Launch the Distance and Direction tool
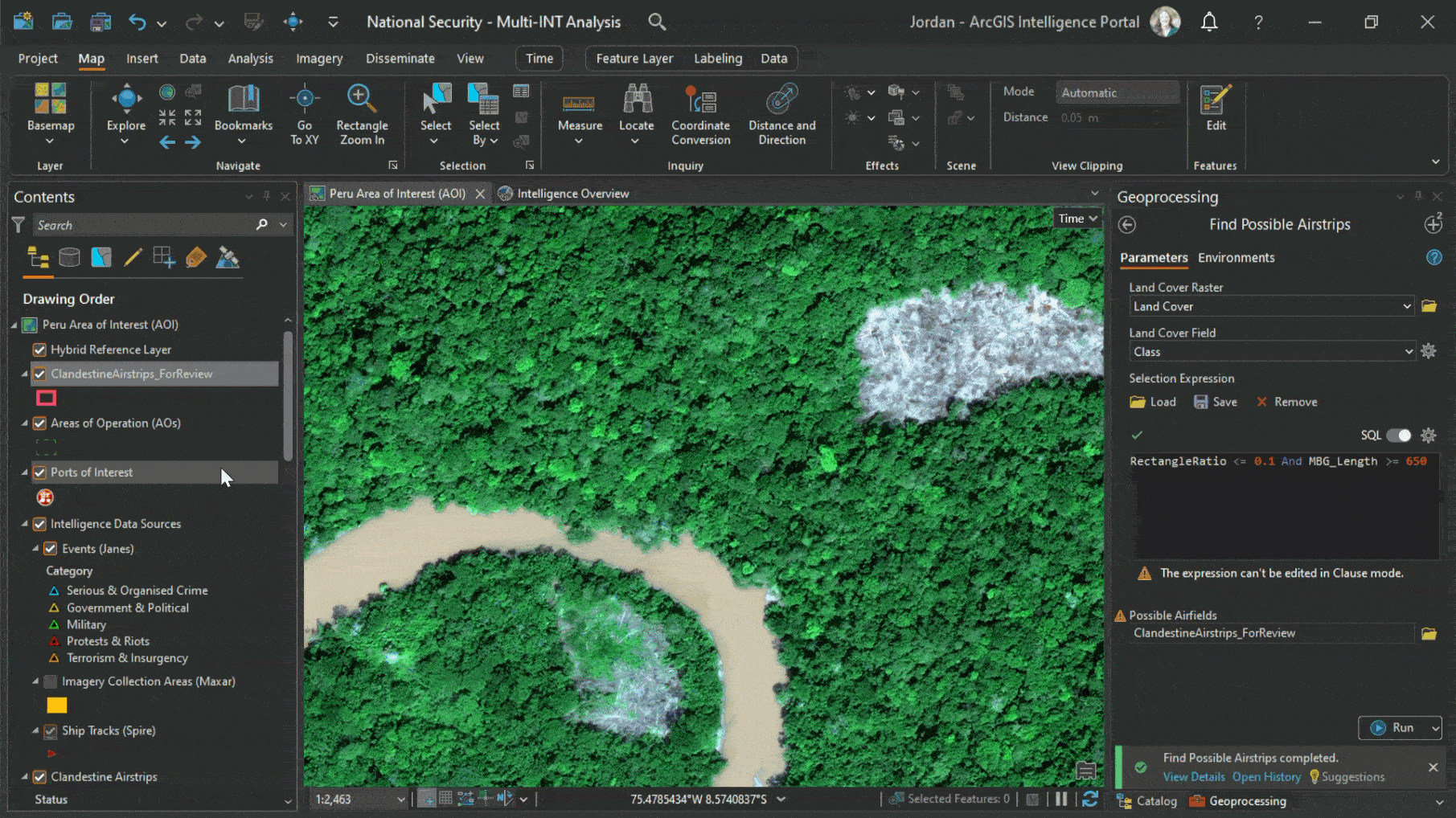Viewport: 1456px width, 818px height. click(x=781, y=114)
